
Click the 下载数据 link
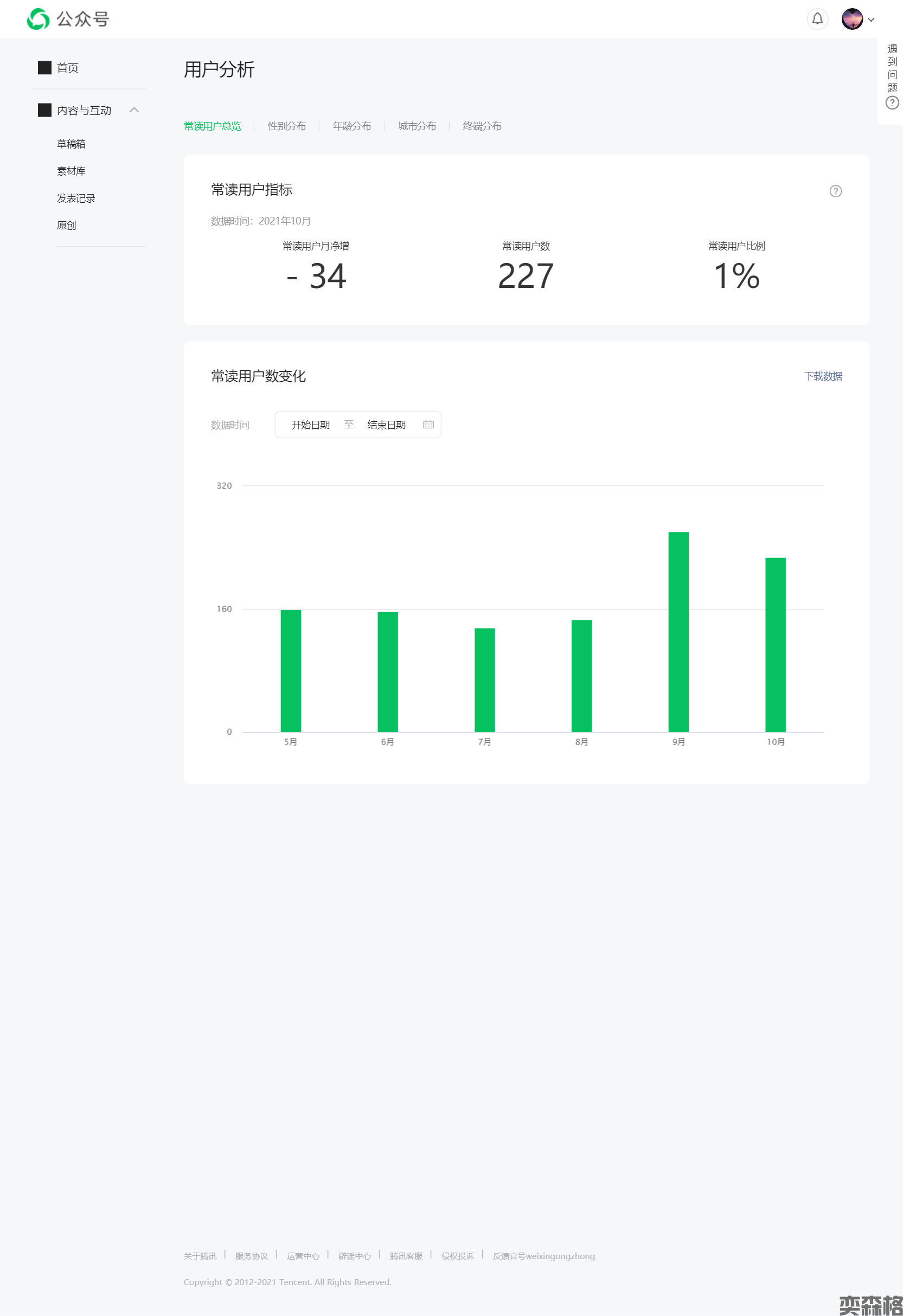pyautogui.click(x=823, y=376)
